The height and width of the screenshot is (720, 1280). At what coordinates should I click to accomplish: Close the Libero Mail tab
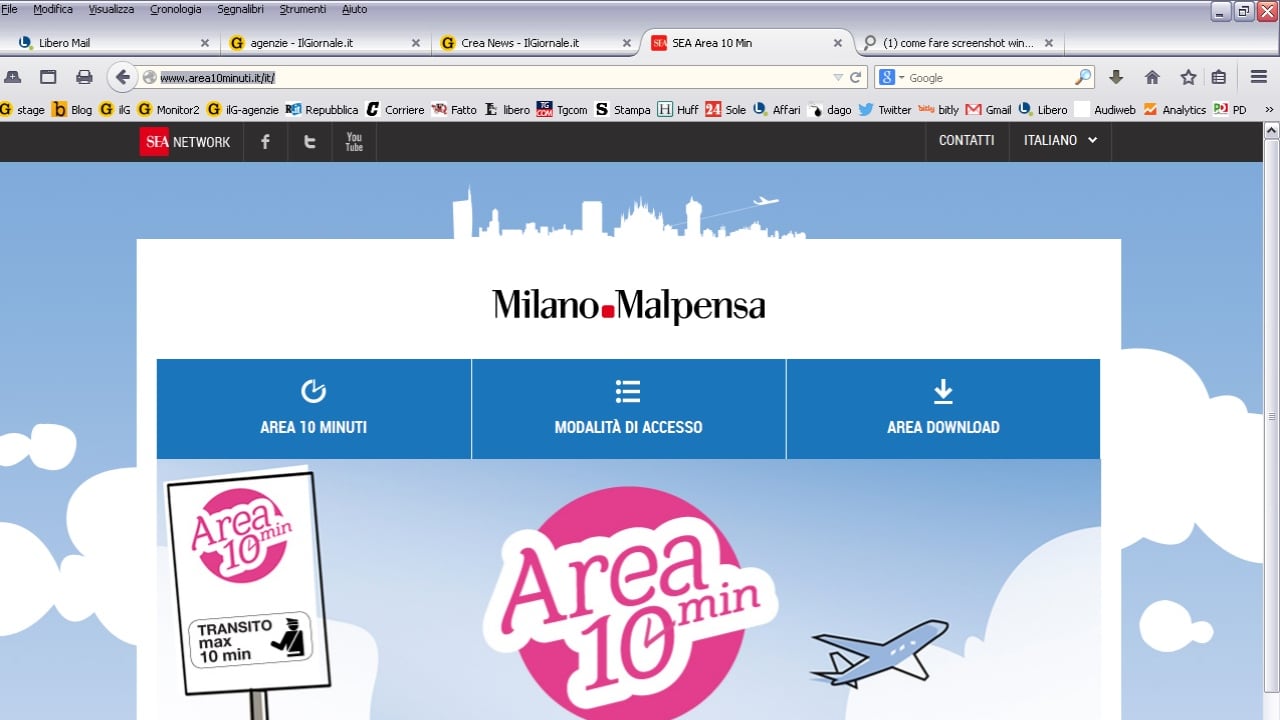[205, 43]
